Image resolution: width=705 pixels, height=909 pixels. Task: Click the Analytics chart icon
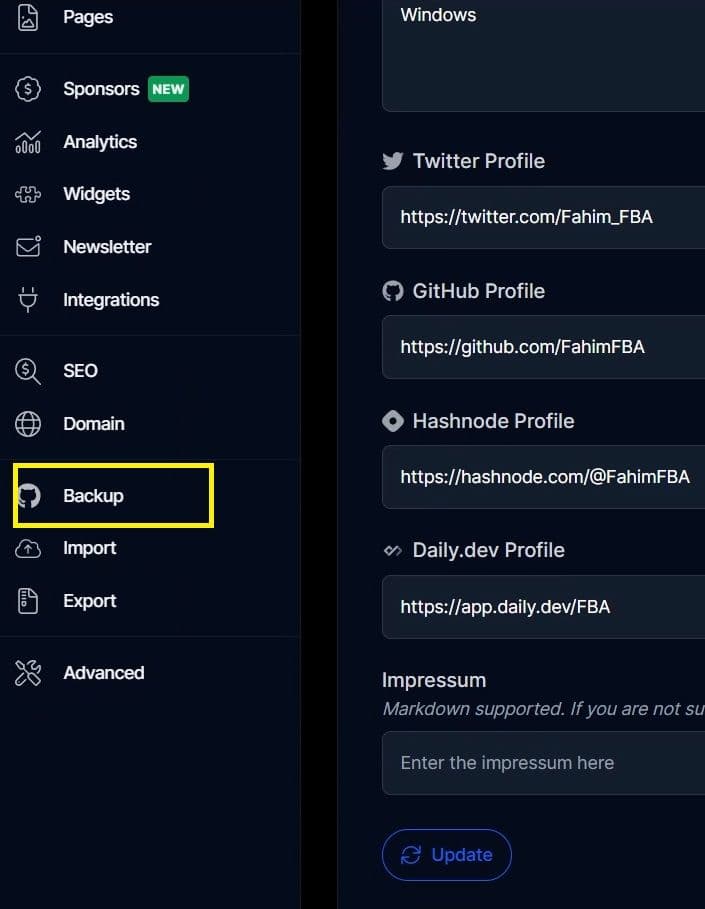[28, 142]
